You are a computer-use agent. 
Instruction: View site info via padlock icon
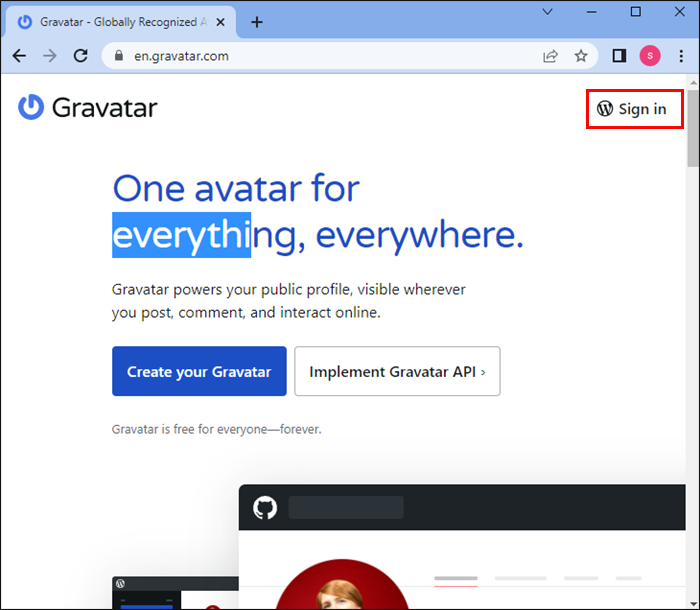(x=118, y=55)
